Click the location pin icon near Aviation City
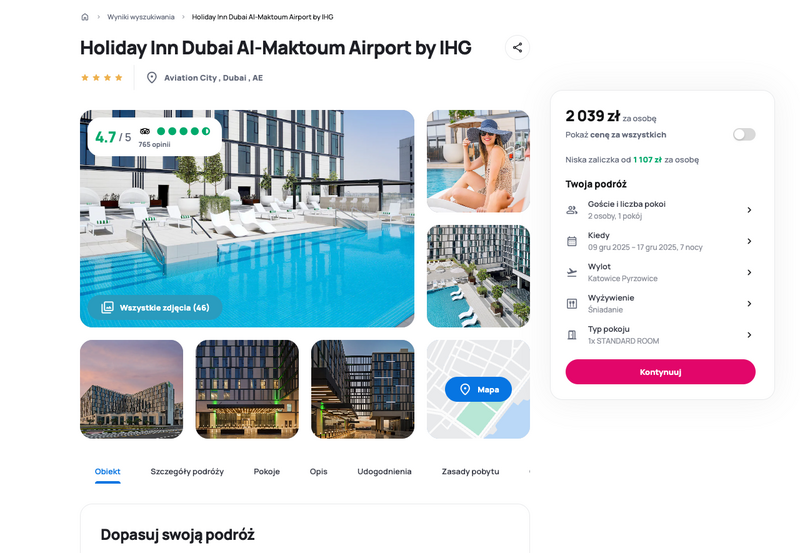 pos(152,78)
